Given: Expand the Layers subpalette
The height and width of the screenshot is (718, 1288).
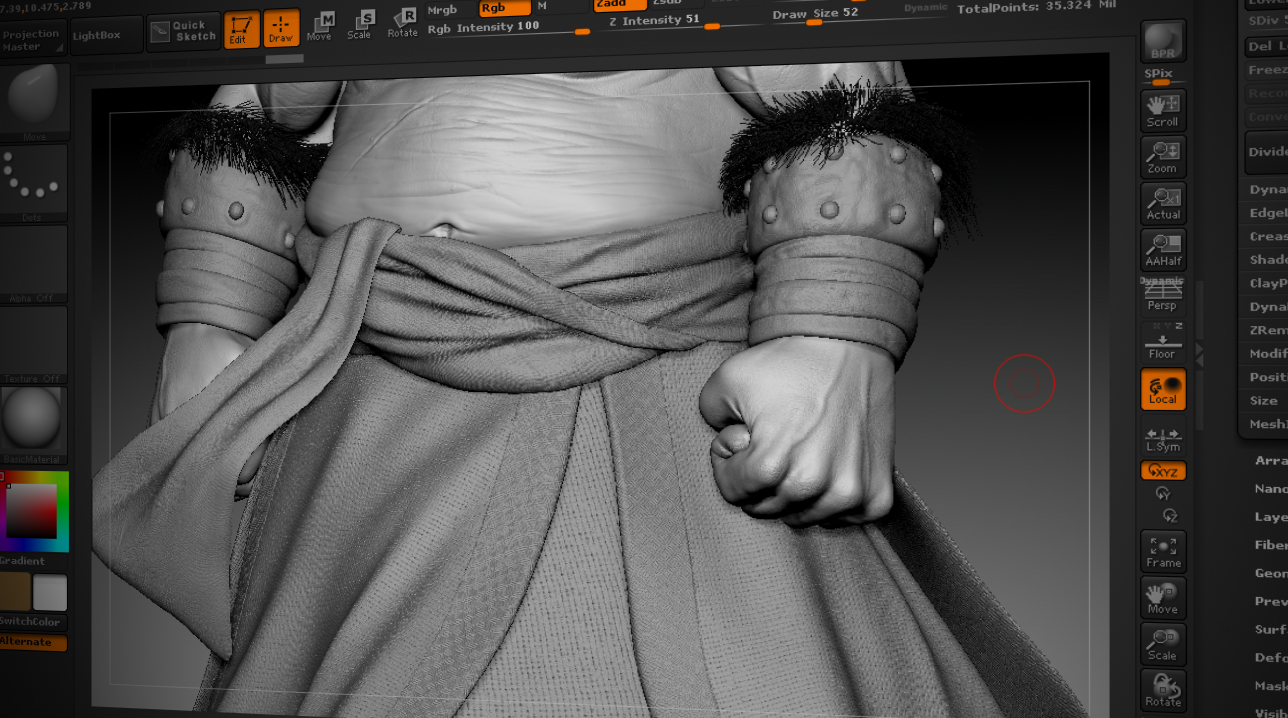Looking at the screenshot, I should 1271,517.
